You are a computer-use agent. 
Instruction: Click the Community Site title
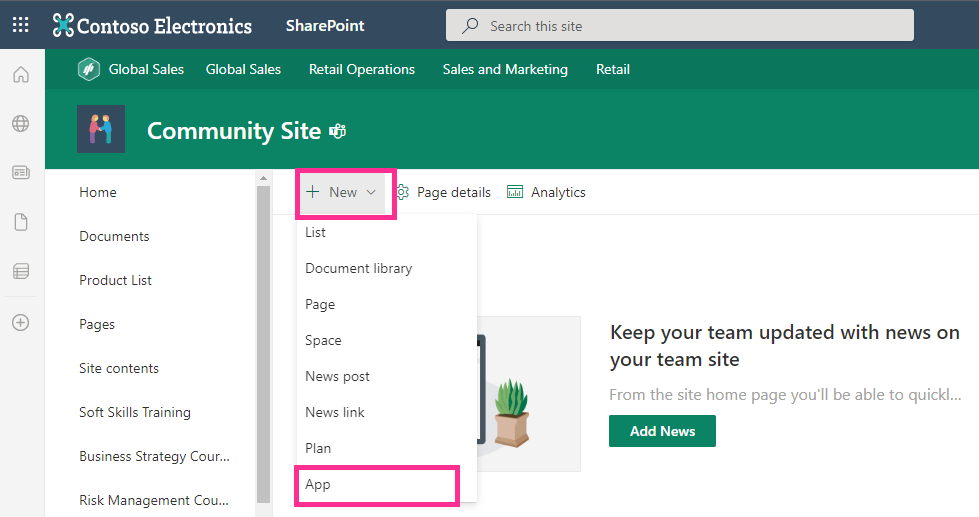tap(234, 131)
